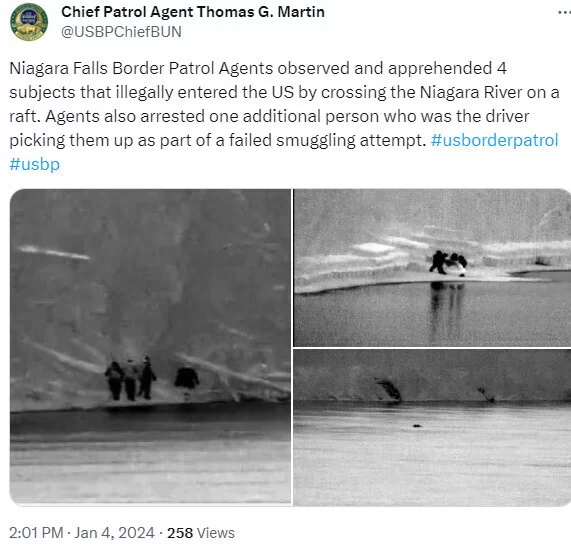Enlarge the large left thermal photo
The height and width of the screenshot is (554, 571).
pyautogui.click(x=150, y=347)
